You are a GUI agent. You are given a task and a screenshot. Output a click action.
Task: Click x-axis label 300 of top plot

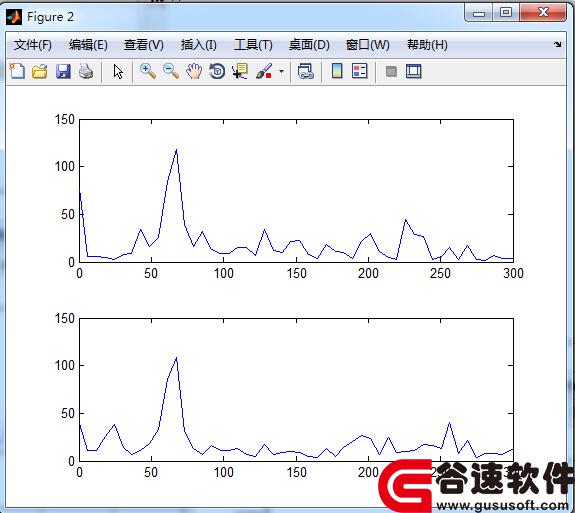[x=513, y=273]
